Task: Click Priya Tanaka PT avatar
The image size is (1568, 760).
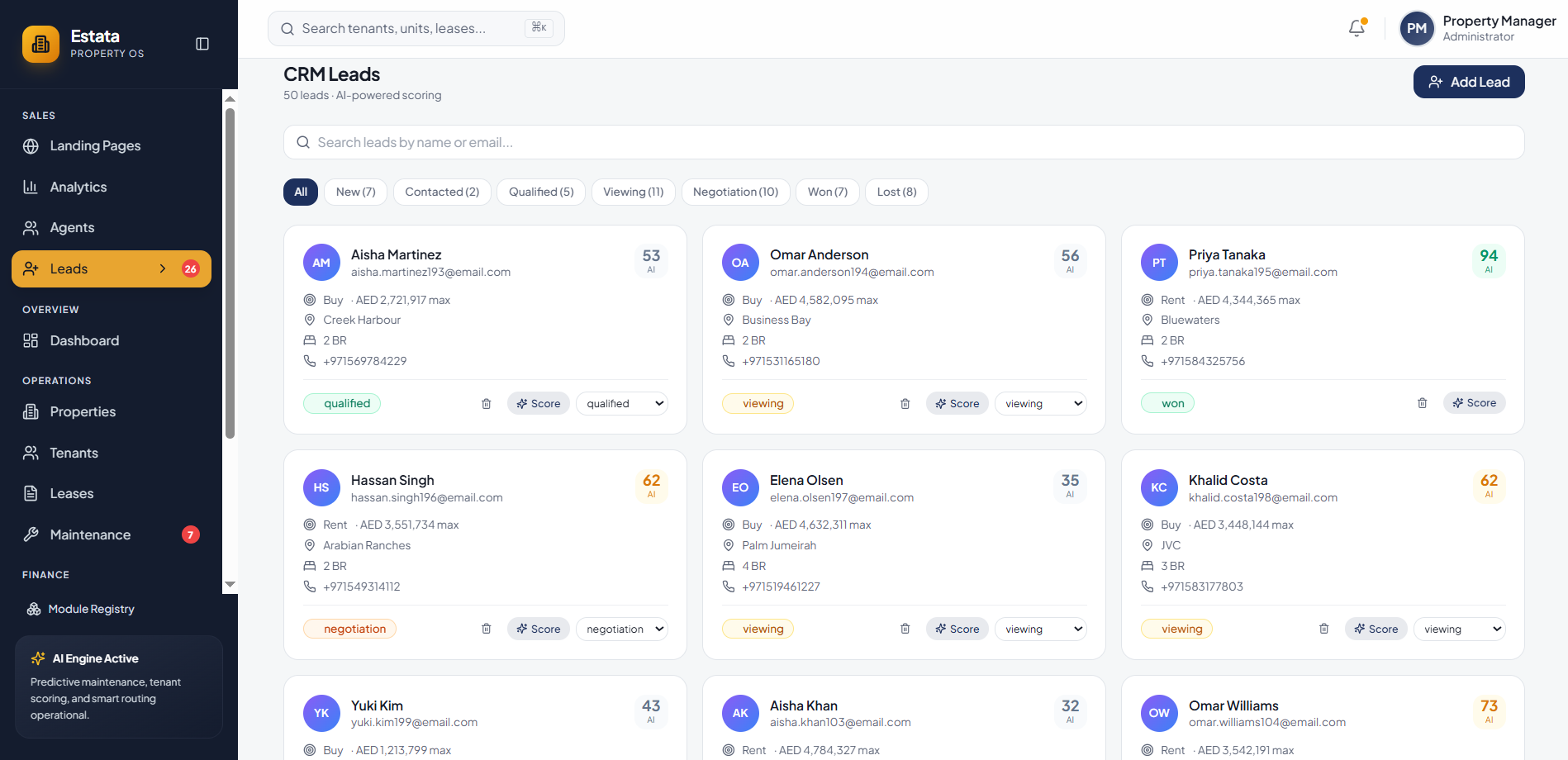Action: click(1159, 263)
